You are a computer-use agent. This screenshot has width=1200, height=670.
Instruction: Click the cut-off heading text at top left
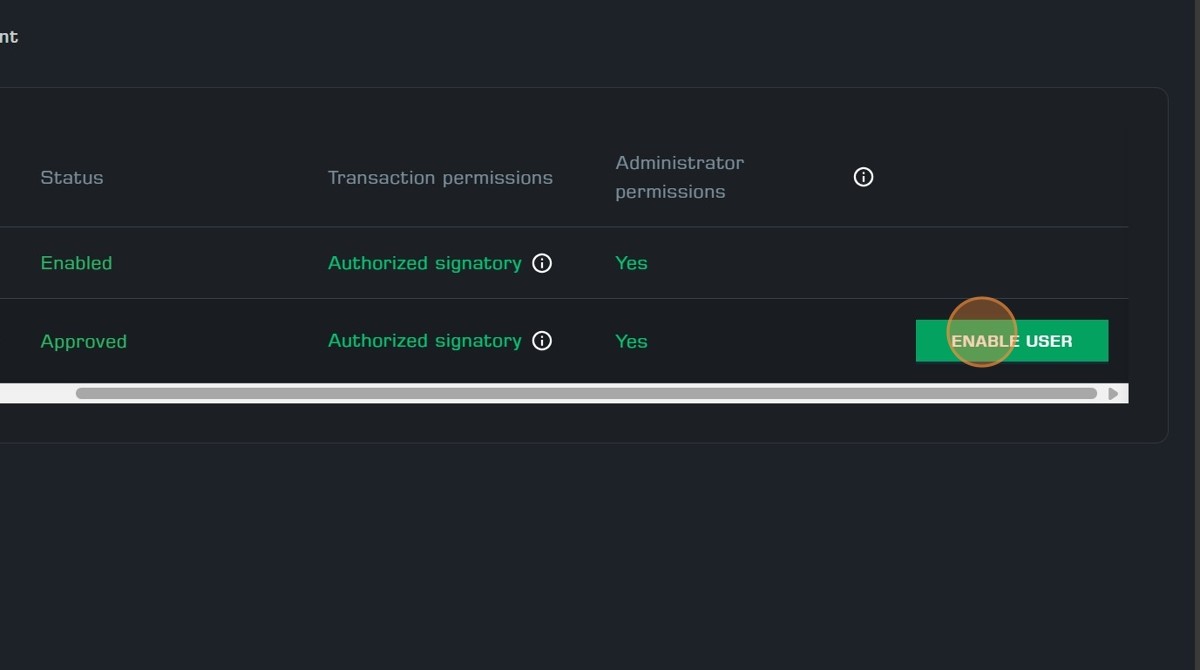9,37
